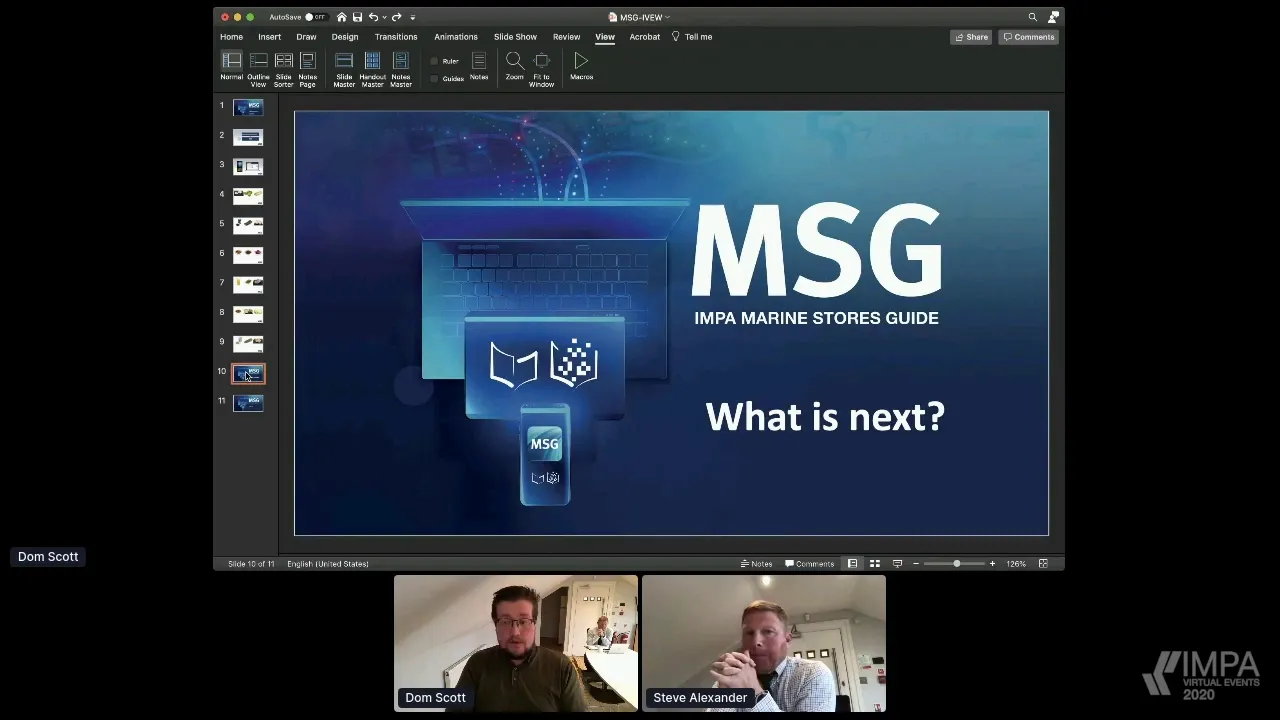Select slide 2 thumbnail

pyautogui.click(x=248, y=137)
